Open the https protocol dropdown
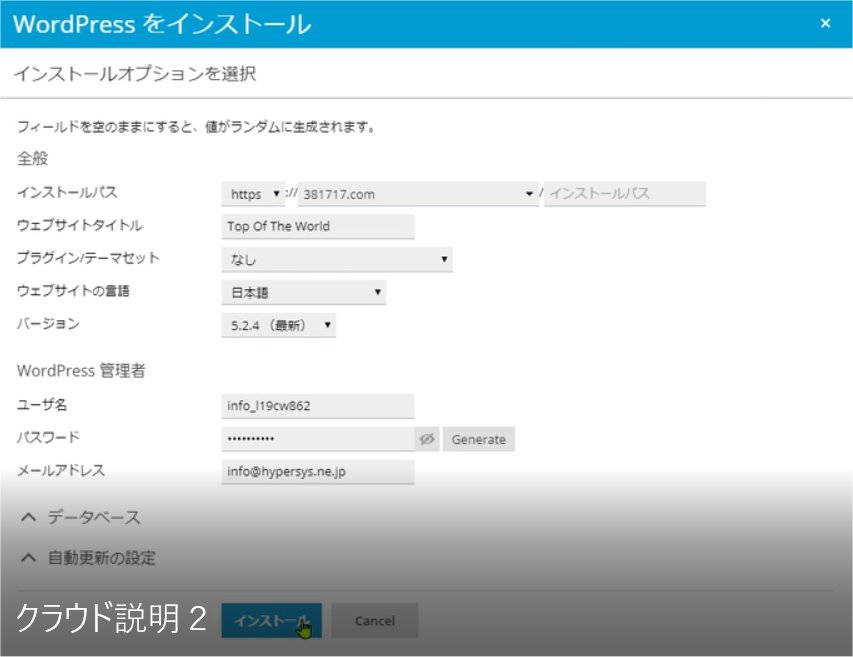Screen dimensions: 853x657 click(x=253, y=194)
